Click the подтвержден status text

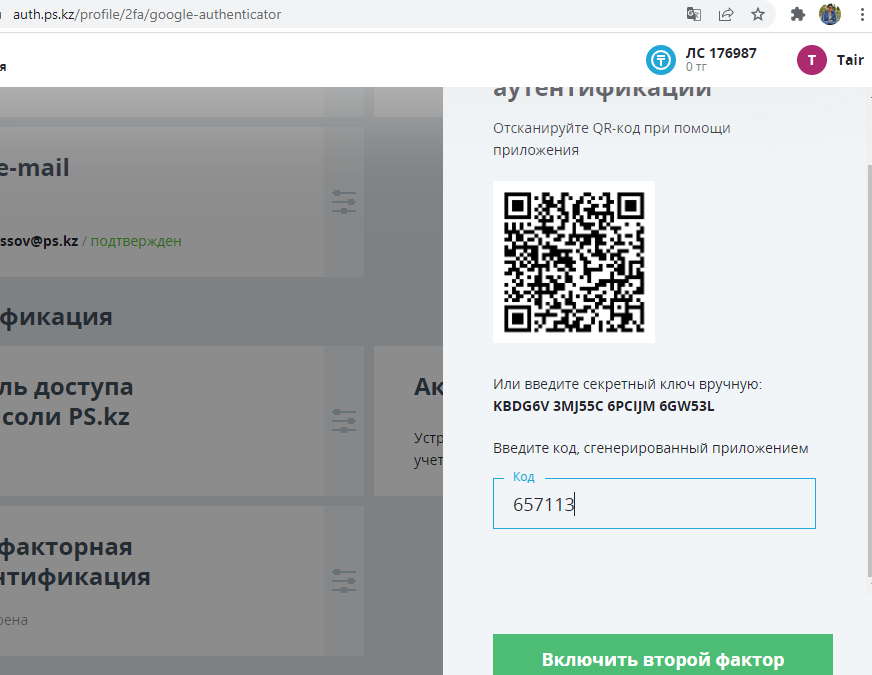tap(136, 241)
